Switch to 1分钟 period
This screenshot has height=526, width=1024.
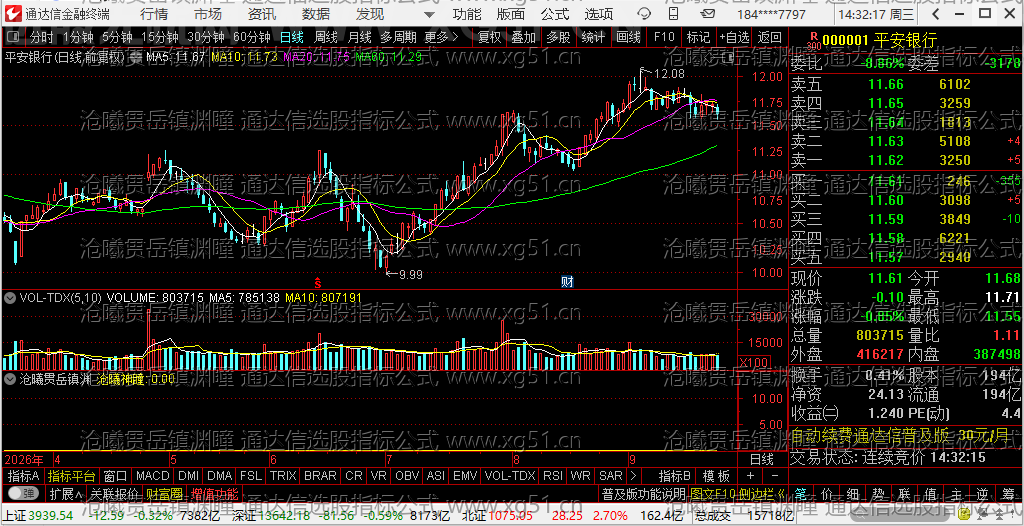(79, 38)
